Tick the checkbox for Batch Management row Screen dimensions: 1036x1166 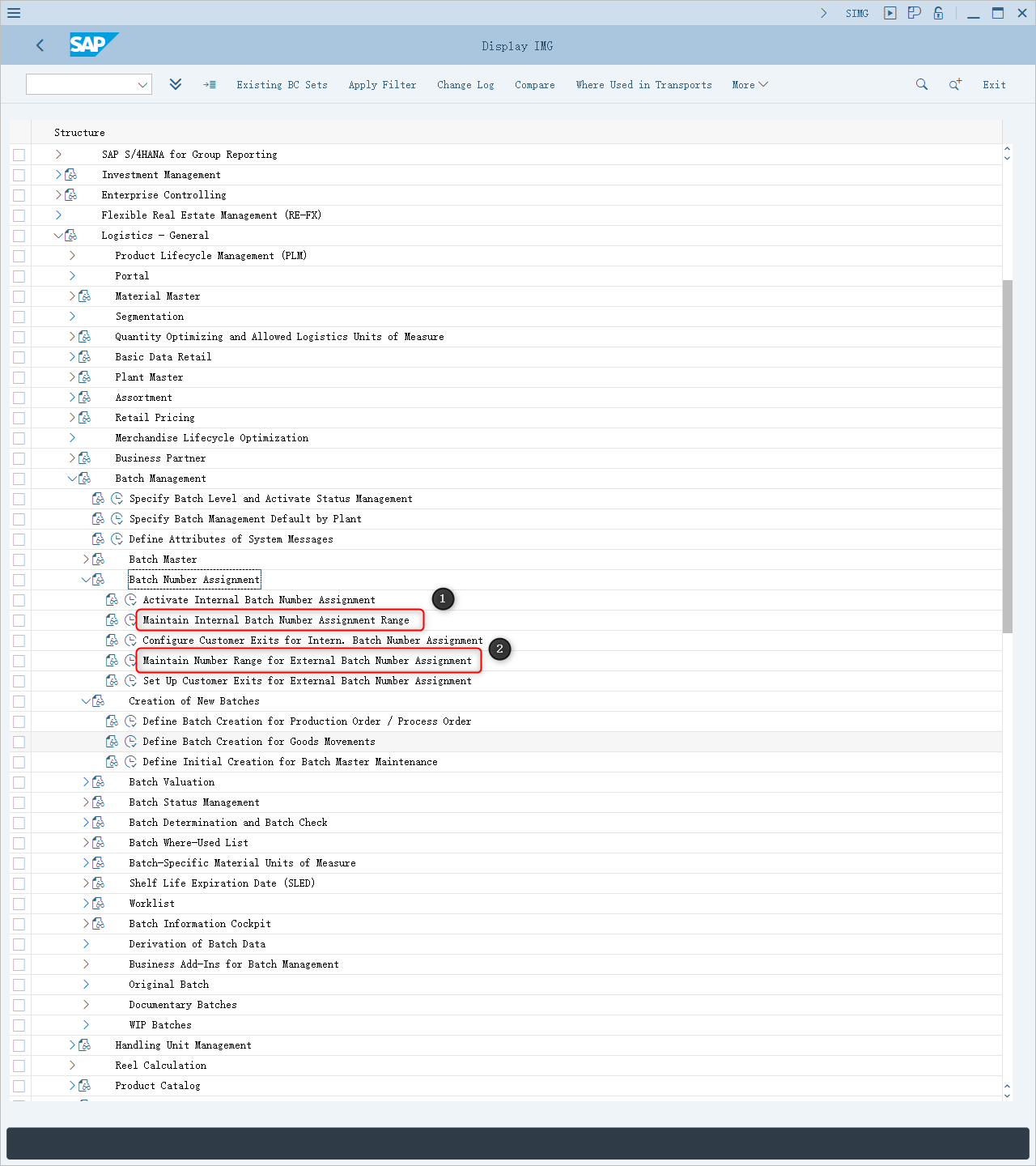(19, 479)
